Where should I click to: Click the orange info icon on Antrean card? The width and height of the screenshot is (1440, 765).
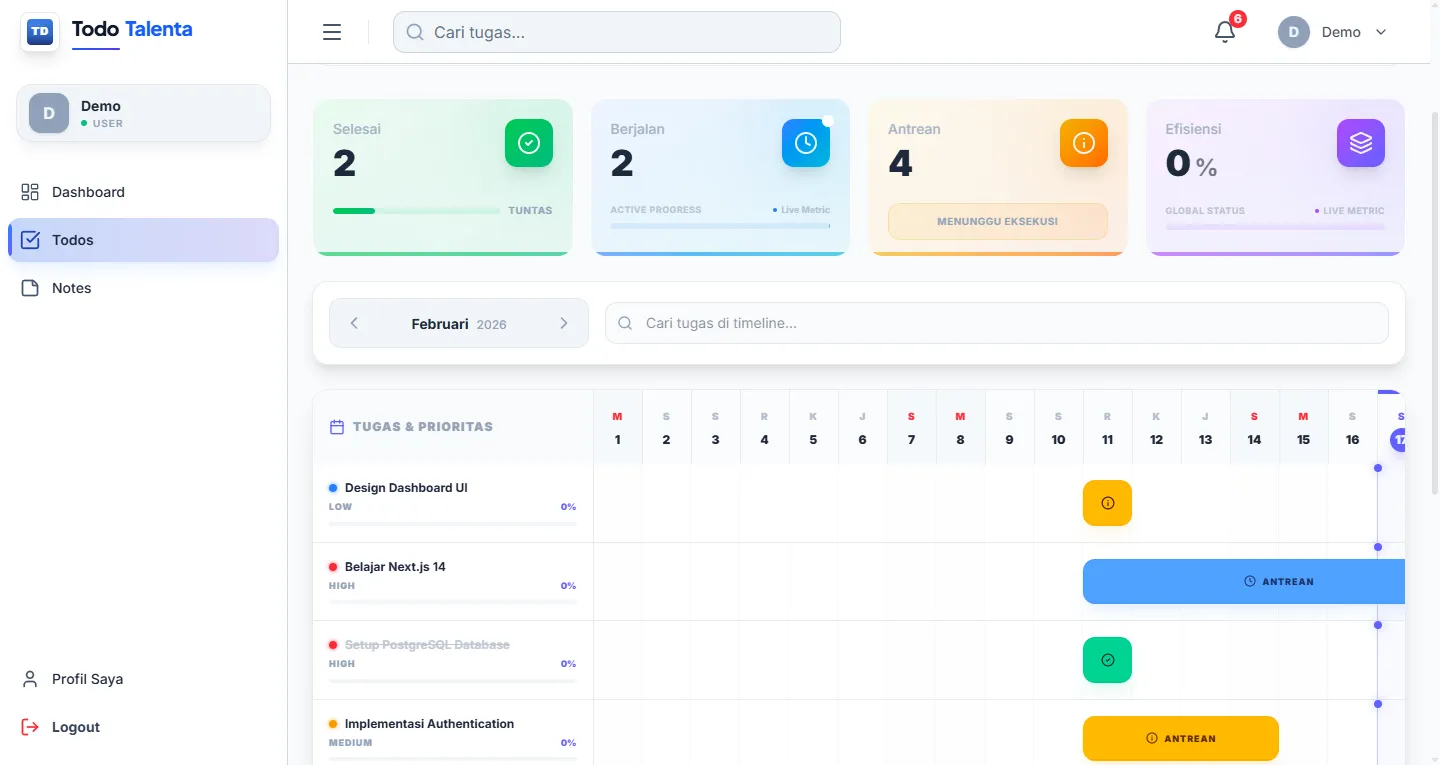[1084, 143]
